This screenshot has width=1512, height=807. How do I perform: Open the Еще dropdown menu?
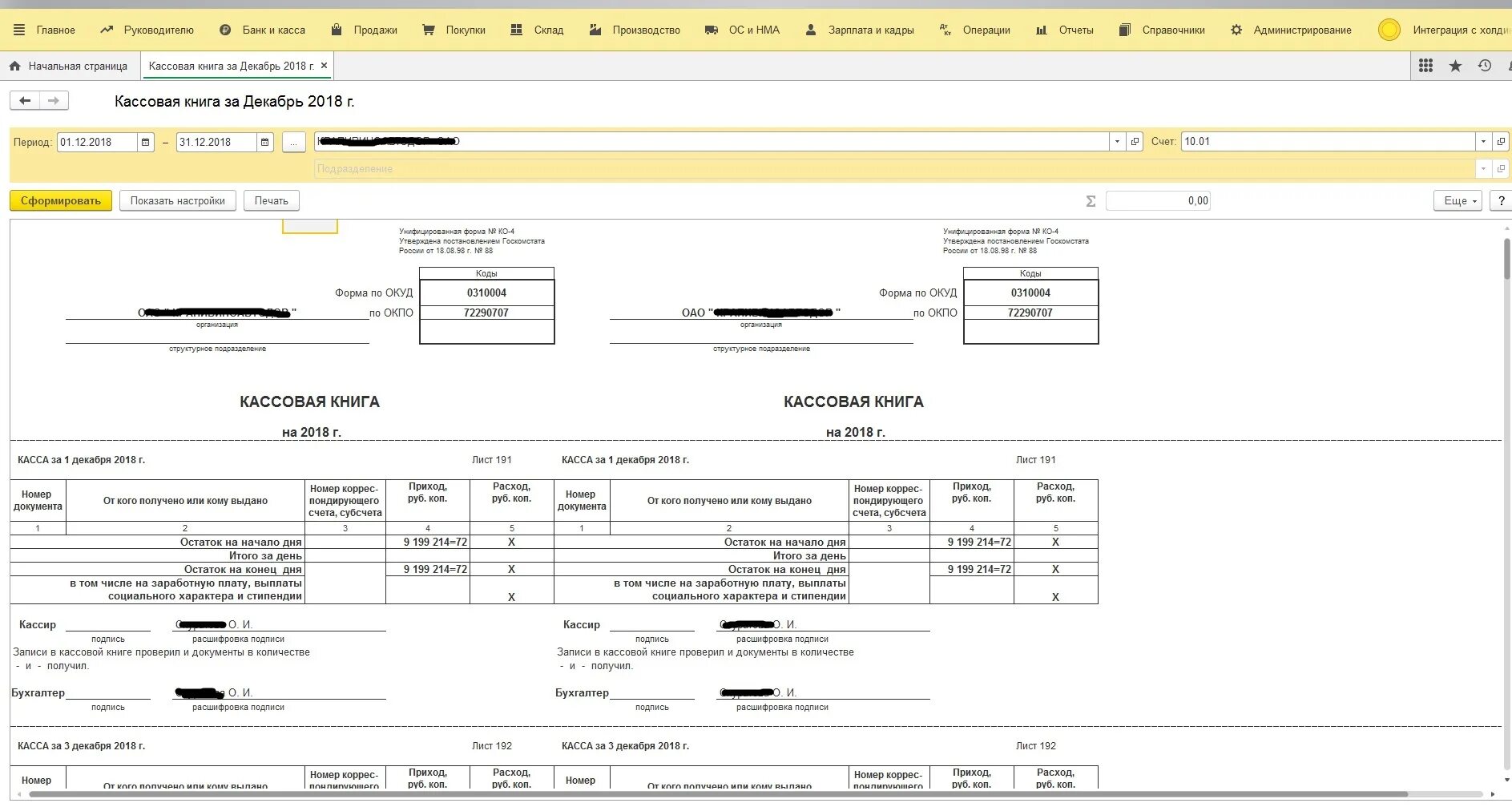coord(1458,201)
